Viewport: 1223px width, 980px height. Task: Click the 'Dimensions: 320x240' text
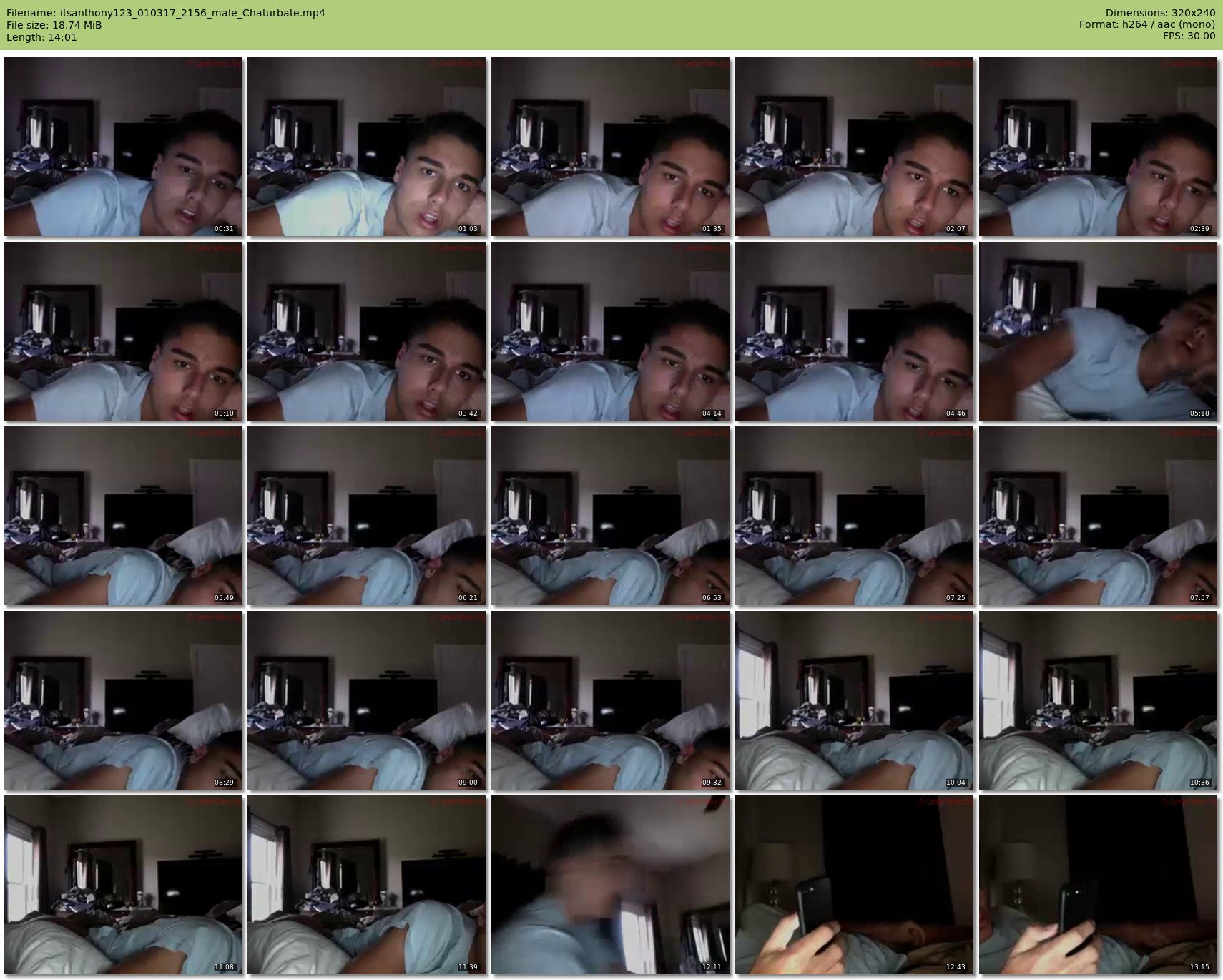(1160, 13)
